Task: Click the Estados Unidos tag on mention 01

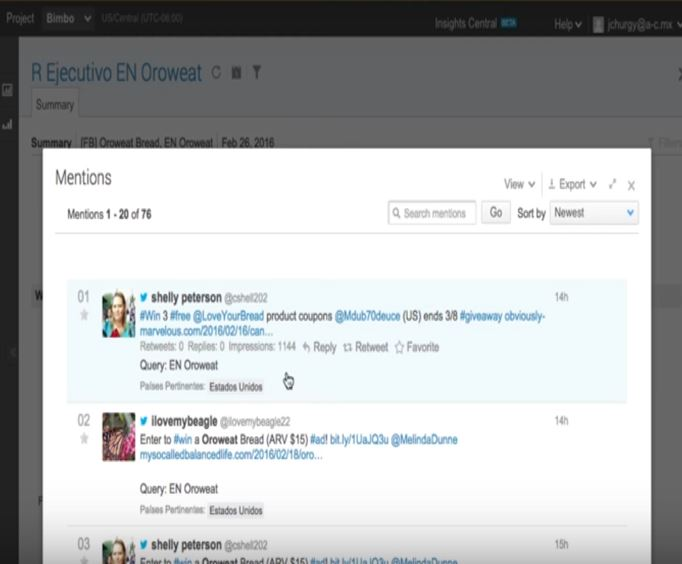Action: (236, 387)
